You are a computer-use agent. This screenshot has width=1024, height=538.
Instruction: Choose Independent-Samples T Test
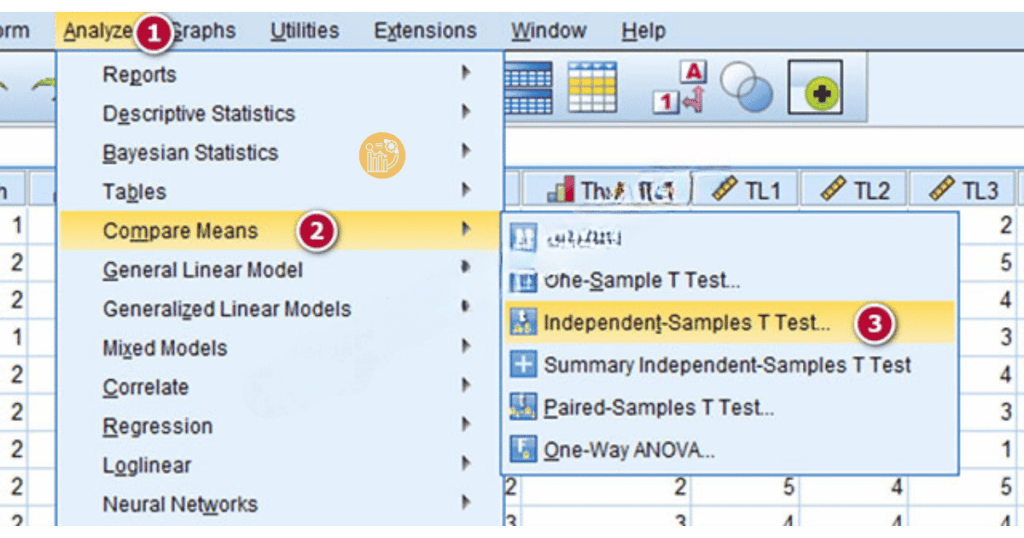[x=686, y=323]
